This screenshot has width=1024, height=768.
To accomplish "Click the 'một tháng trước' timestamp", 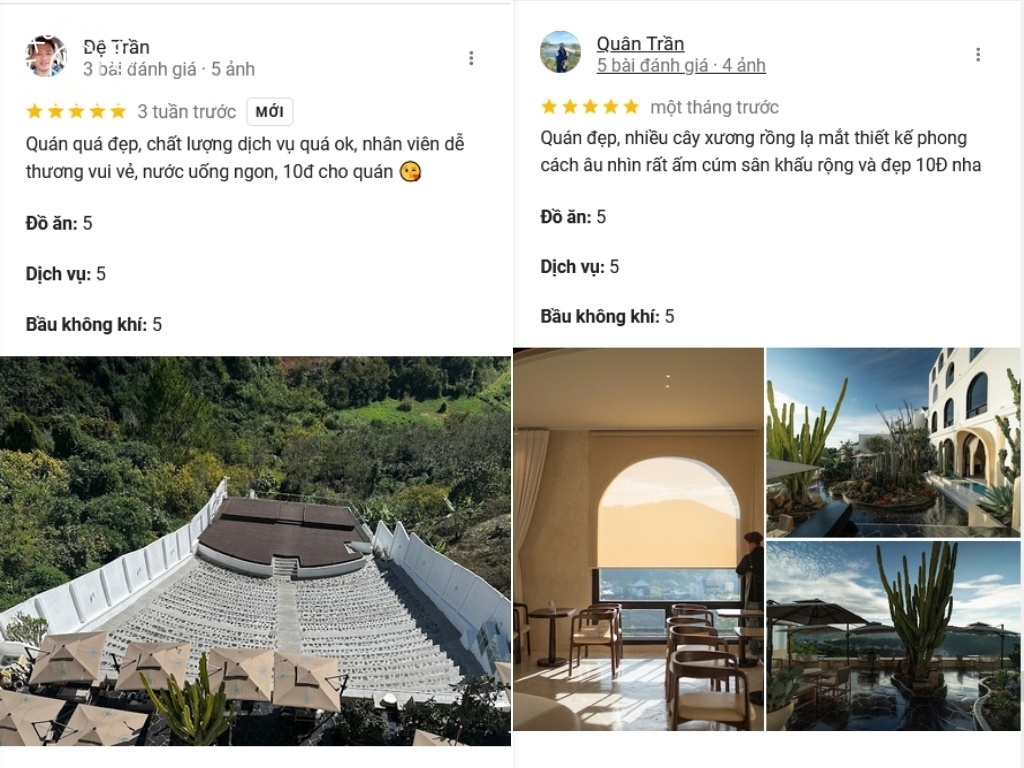I will tap(714, 107).
